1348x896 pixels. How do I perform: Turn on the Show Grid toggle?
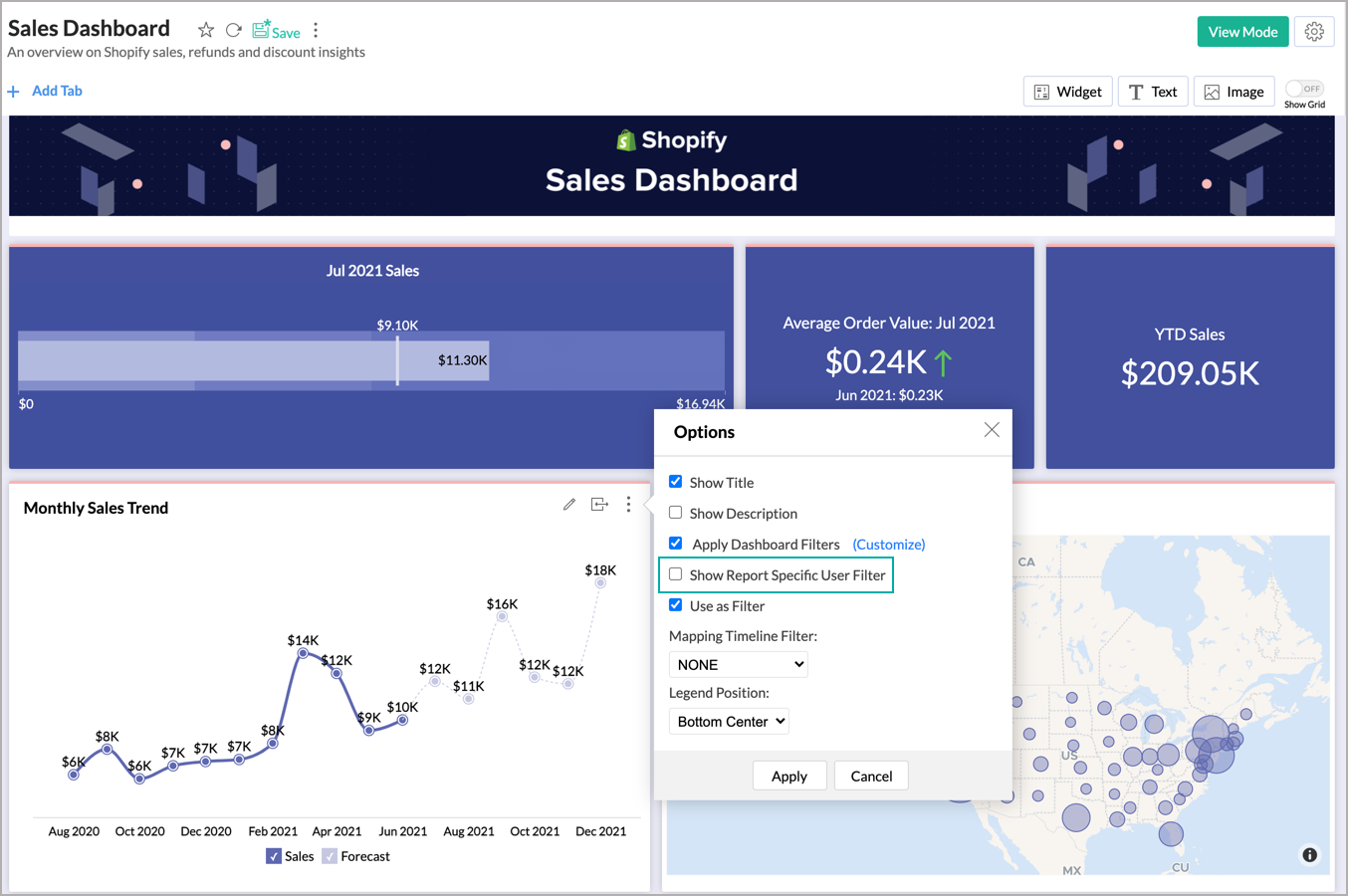(x=1304, y=88)
